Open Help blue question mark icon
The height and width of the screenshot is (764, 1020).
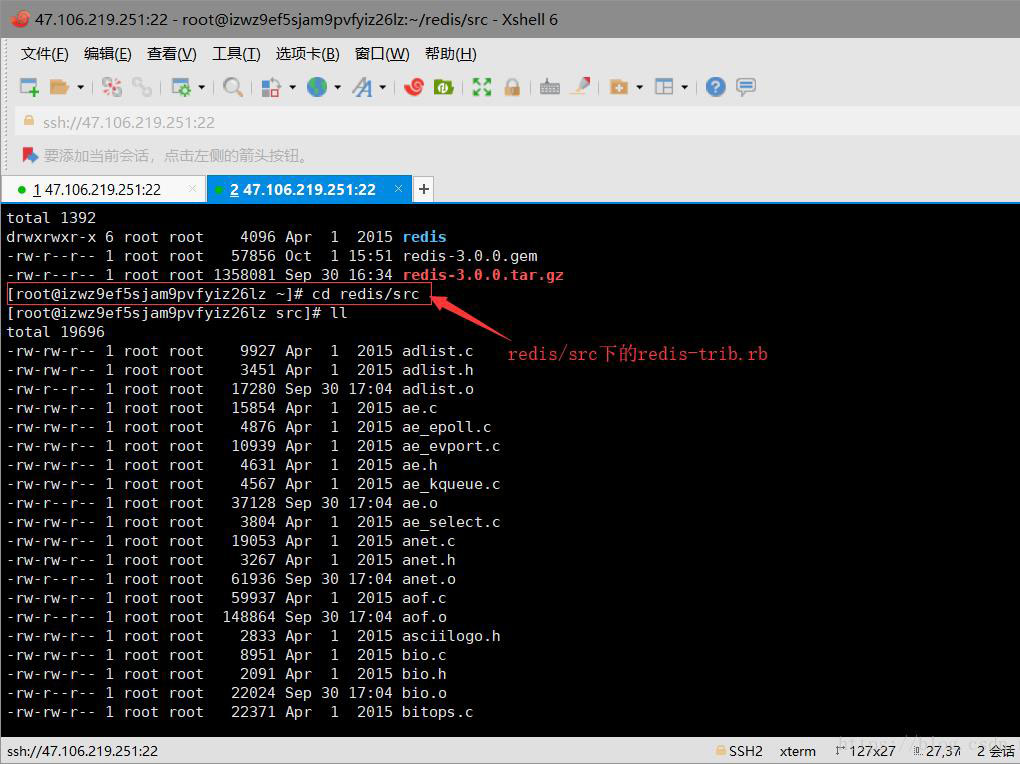point(716,87)
